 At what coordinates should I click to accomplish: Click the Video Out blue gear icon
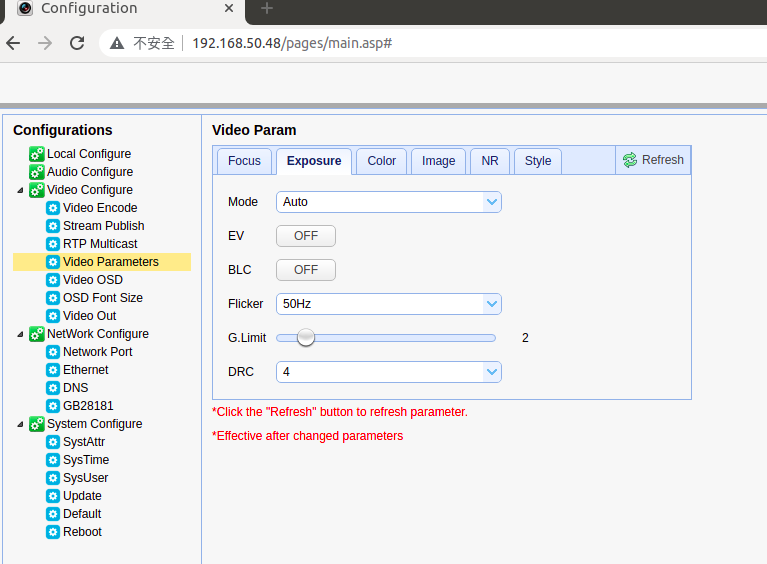53,316
